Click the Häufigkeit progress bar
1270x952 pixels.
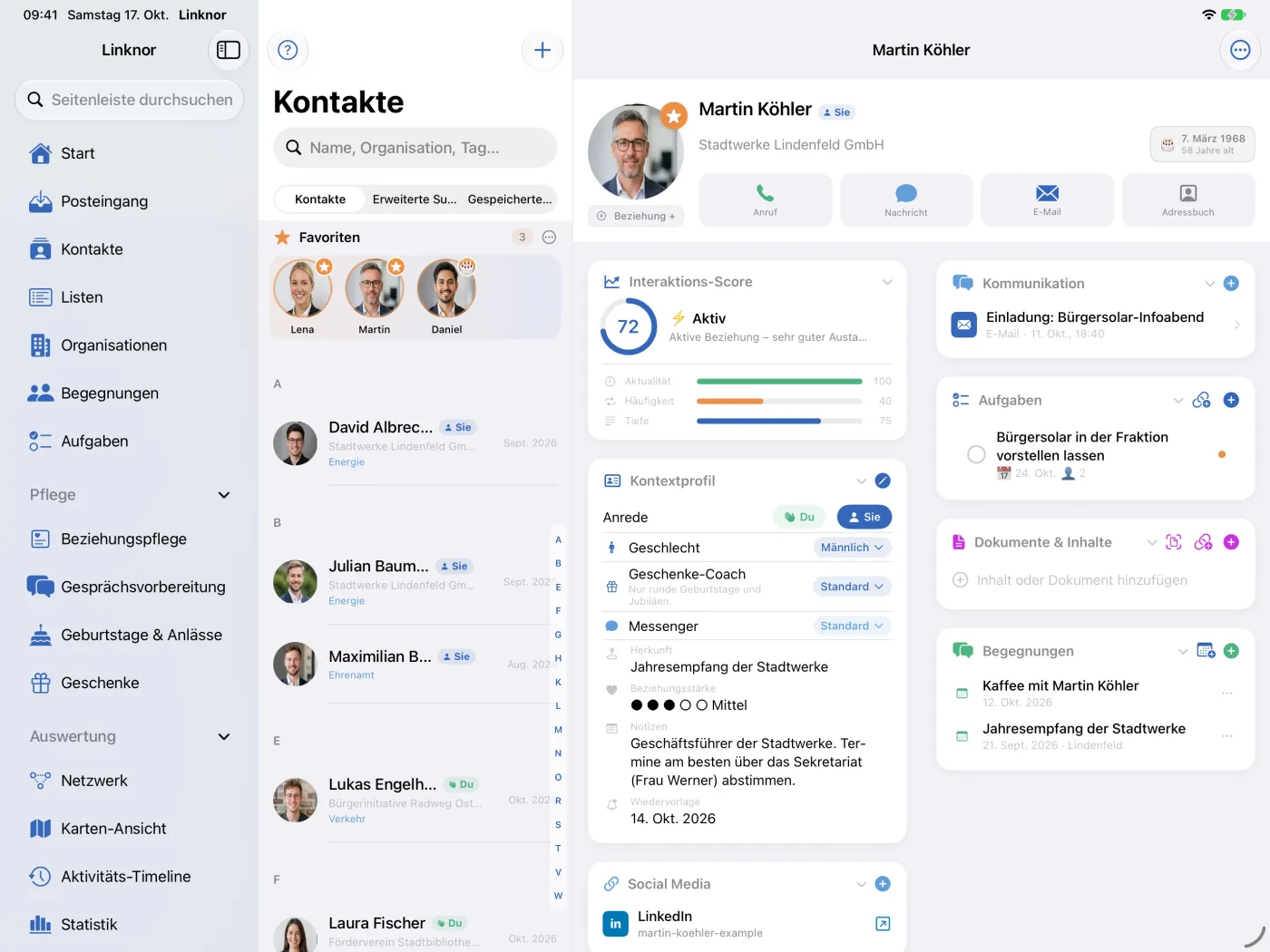point(779,402)
